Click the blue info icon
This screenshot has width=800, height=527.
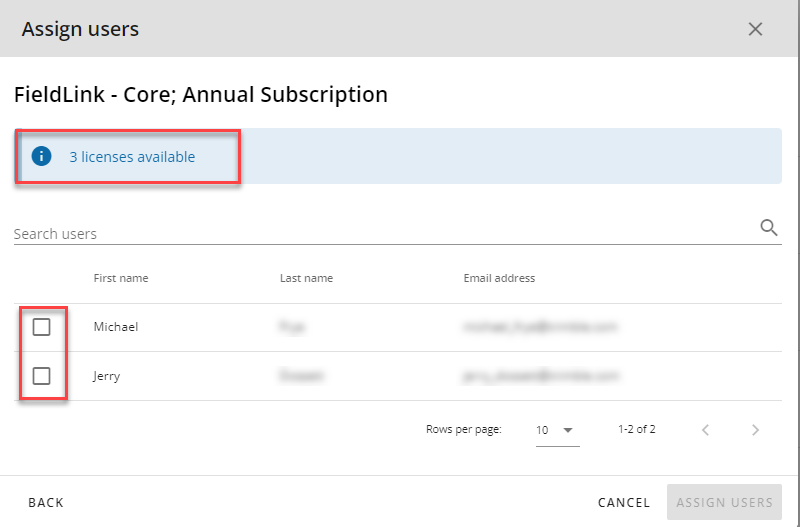(x=41, y=156)
